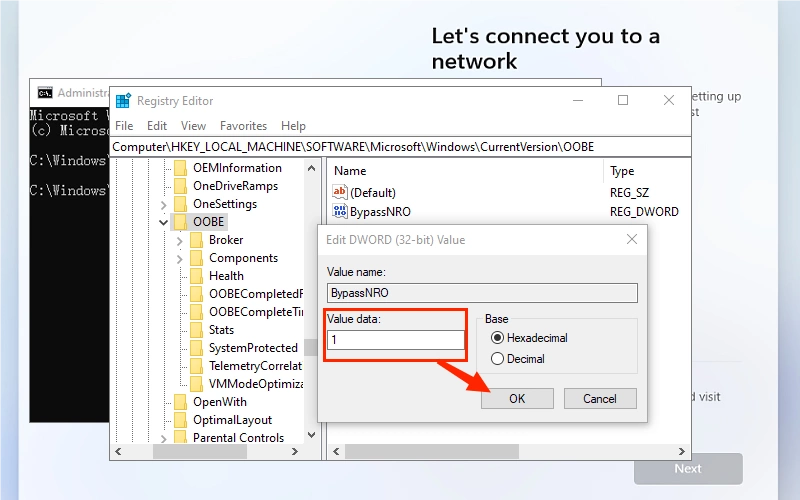This screenshot has width=800, height=500.
Task: Click the Parental Controls folder icon
Action: click(181, 437)
